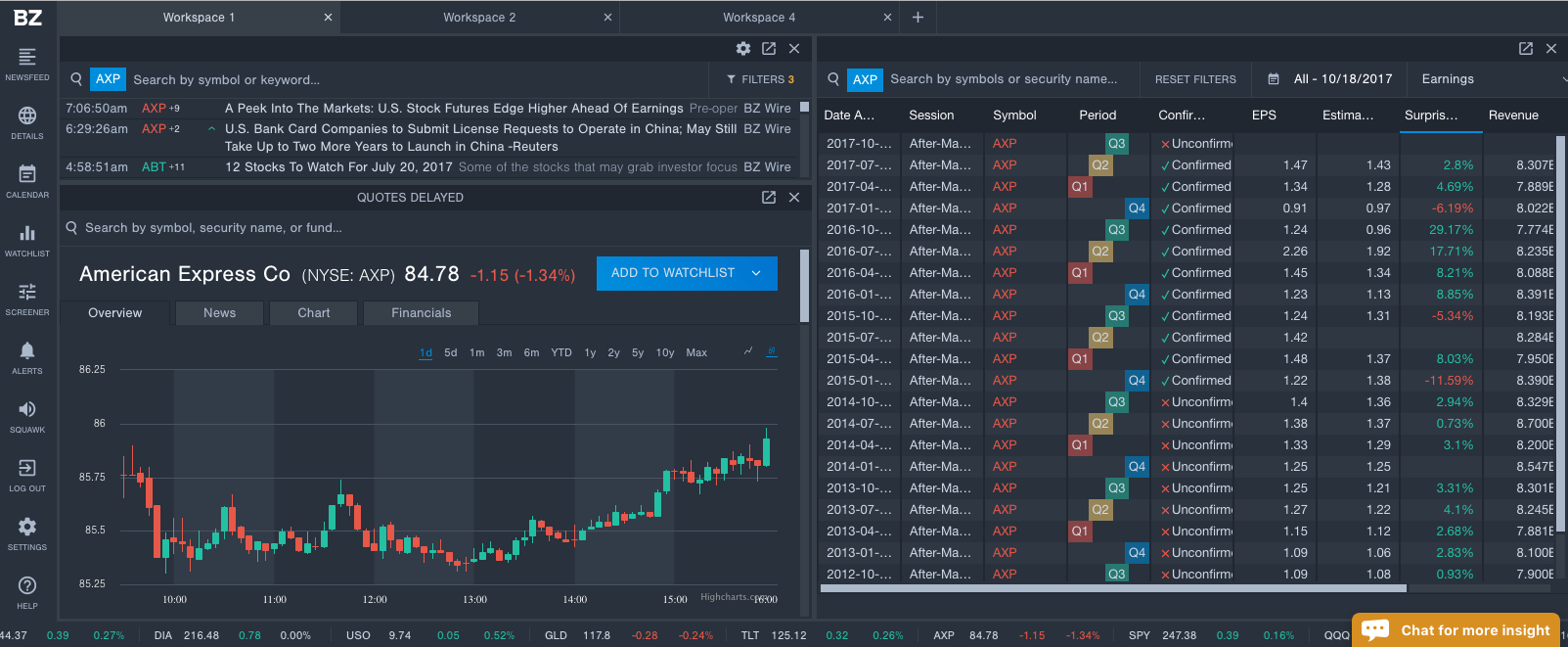Select the 1y chart range
Image resolution: width=1568 pixels, height=647 pixels.
tap(591, 352)
